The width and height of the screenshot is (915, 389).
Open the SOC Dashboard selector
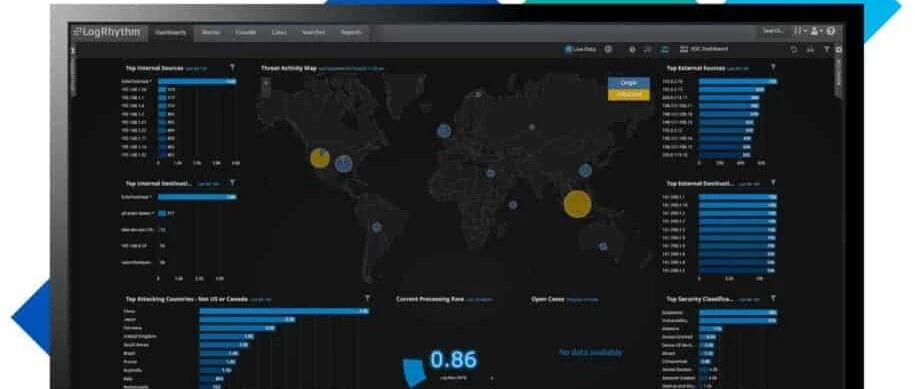pyautogui.click(x=704, y=50)
